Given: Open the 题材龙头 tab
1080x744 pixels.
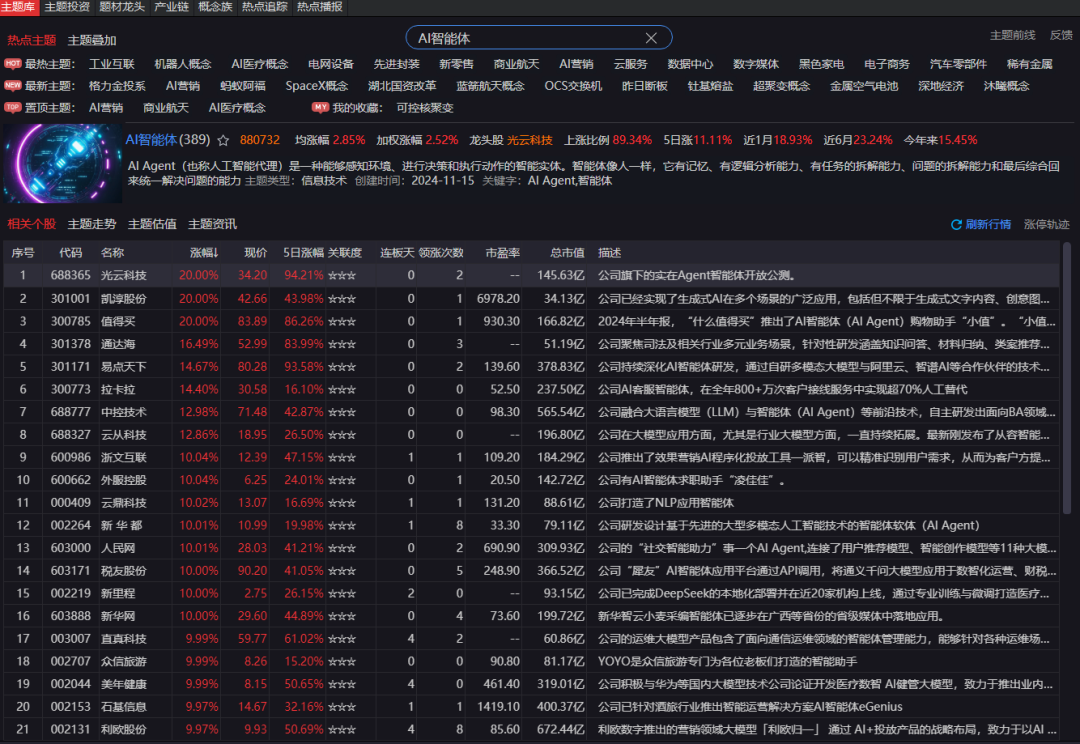Looking at the screenshot, I should point(122,7).
